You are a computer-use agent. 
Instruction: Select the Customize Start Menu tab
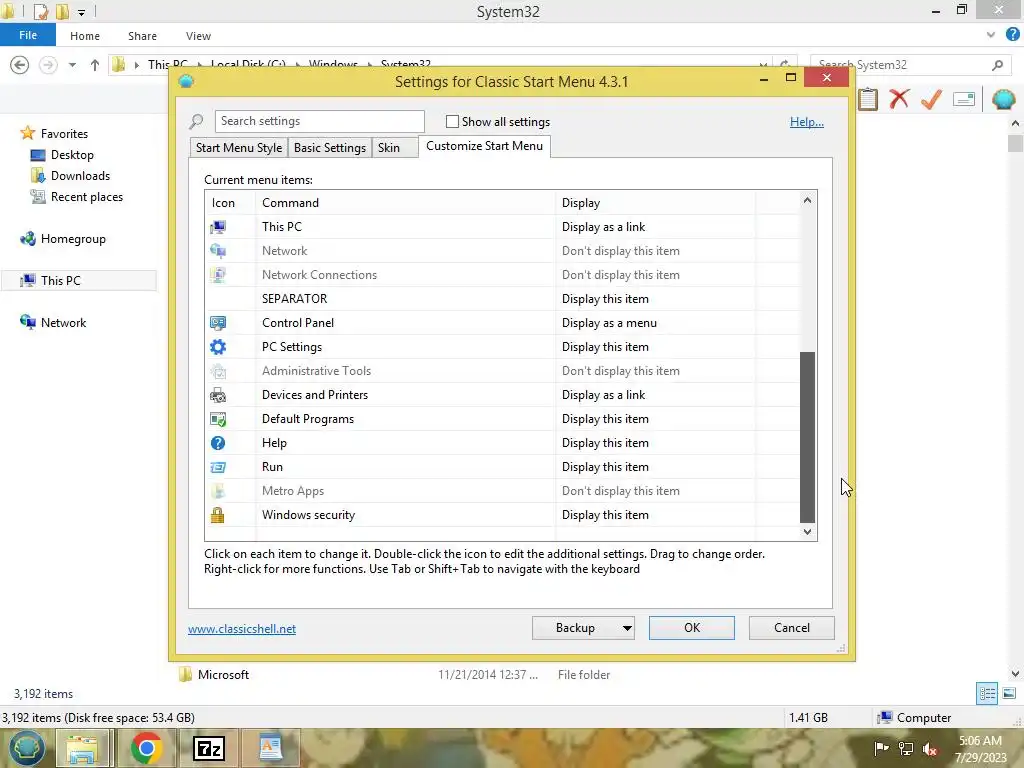coord(485,146)
